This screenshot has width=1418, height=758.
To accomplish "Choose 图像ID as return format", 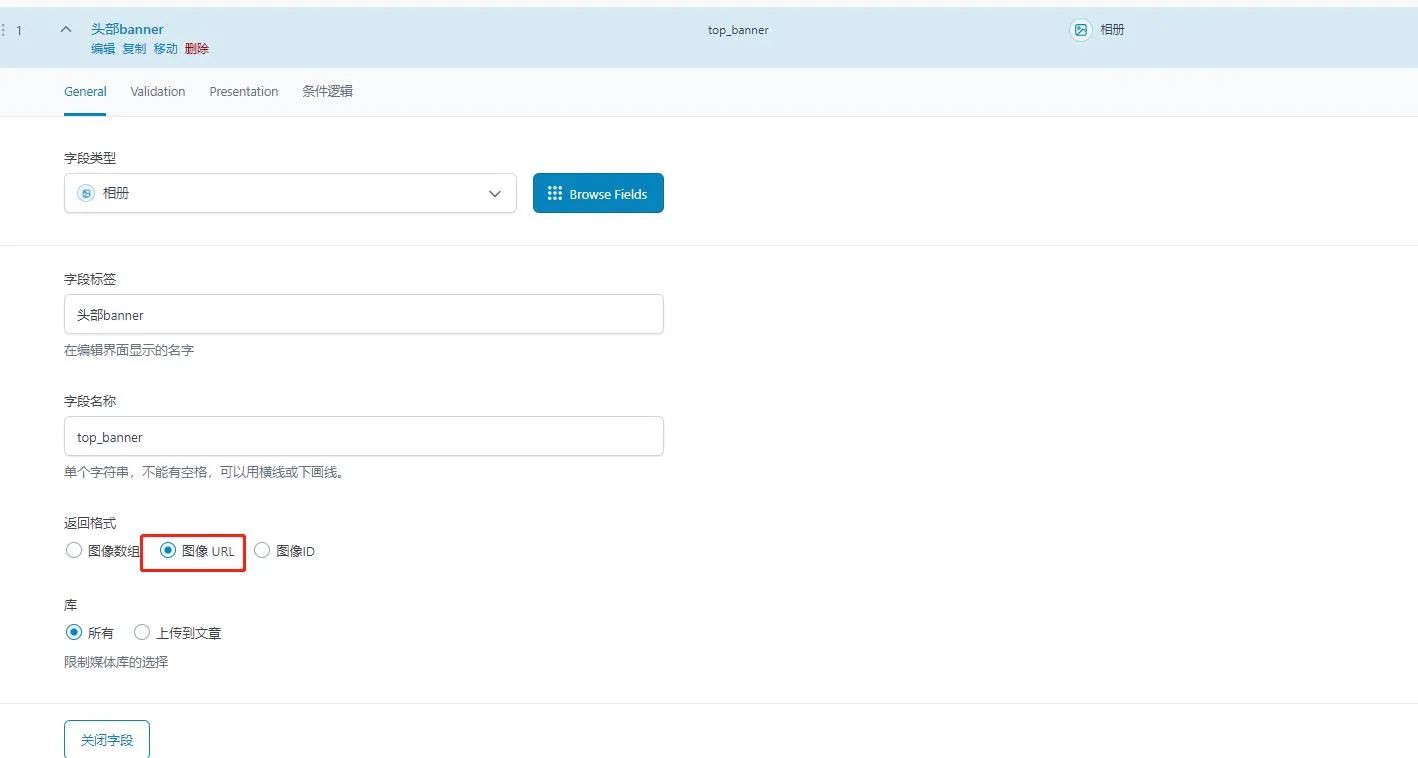I will point(262,550).
